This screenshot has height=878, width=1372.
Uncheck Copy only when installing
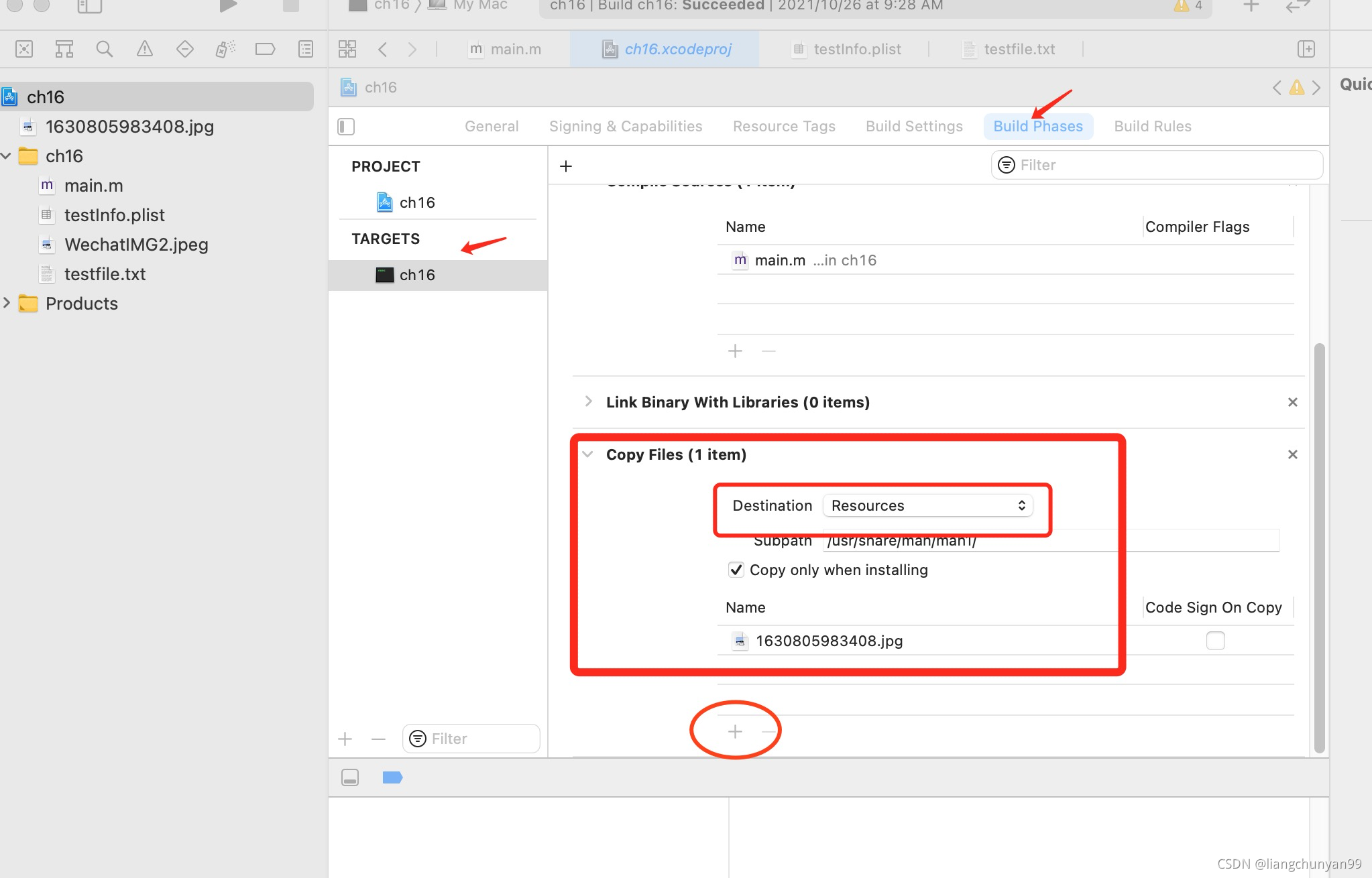(x=736, y=570)
